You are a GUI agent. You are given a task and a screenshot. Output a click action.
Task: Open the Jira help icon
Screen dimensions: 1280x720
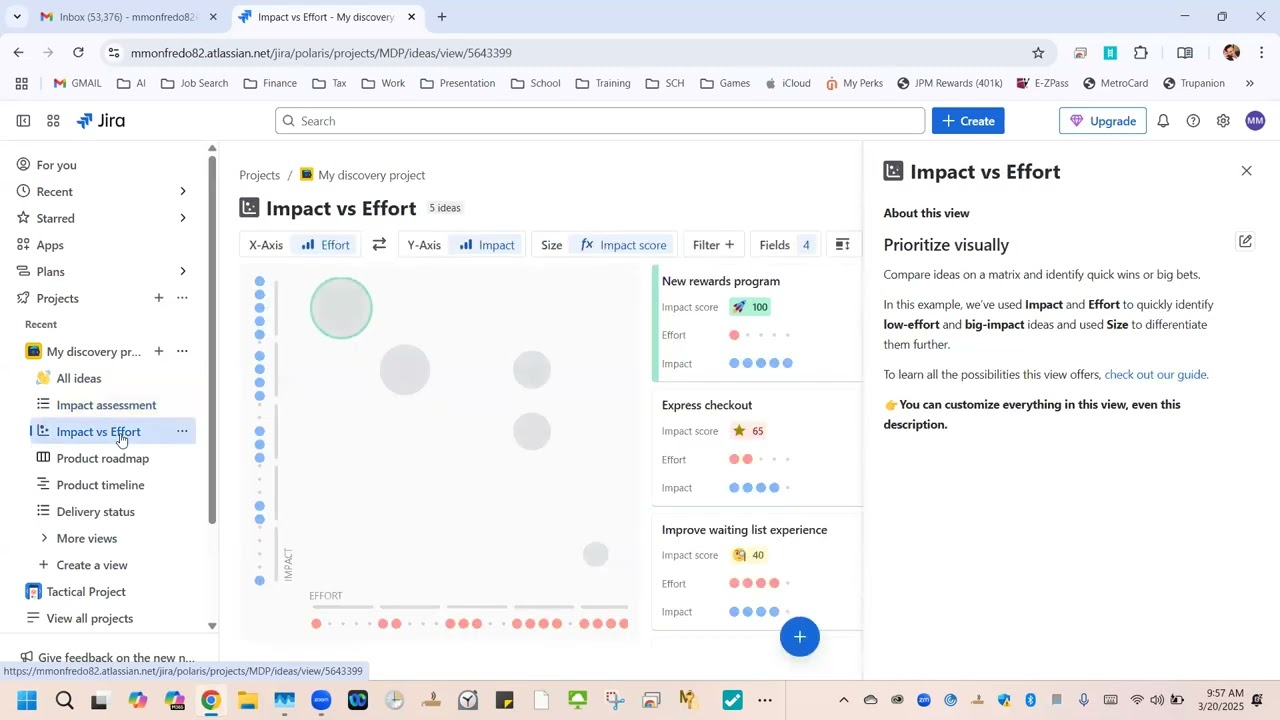coord(1193,121)
